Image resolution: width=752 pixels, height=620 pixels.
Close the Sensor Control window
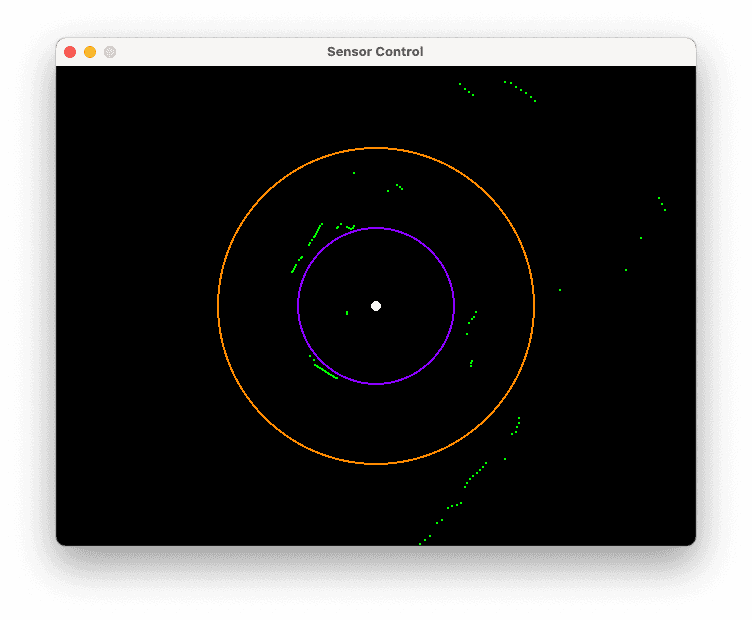pos(70,52)
